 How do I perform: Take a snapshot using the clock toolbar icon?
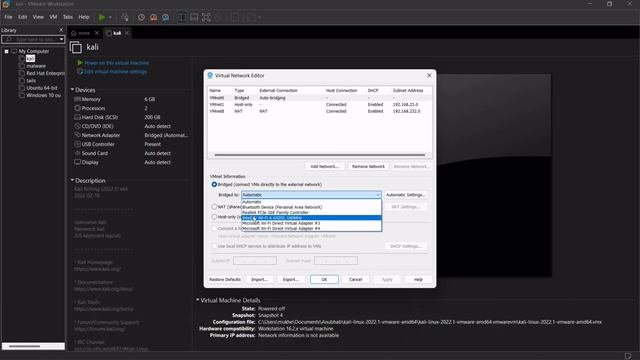coord(141,17)
